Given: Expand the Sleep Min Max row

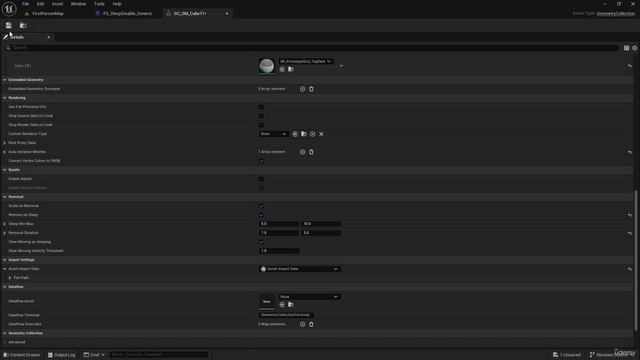Looking at the screenshot, I should [5, 224].
